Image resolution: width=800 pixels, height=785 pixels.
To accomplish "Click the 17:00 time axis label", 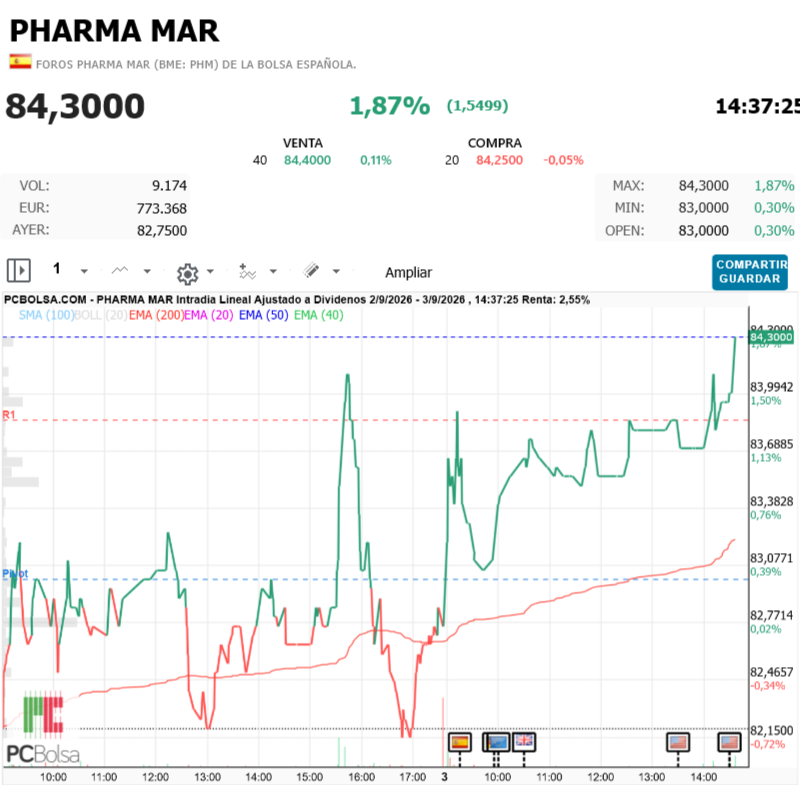I will pos(412,777).
